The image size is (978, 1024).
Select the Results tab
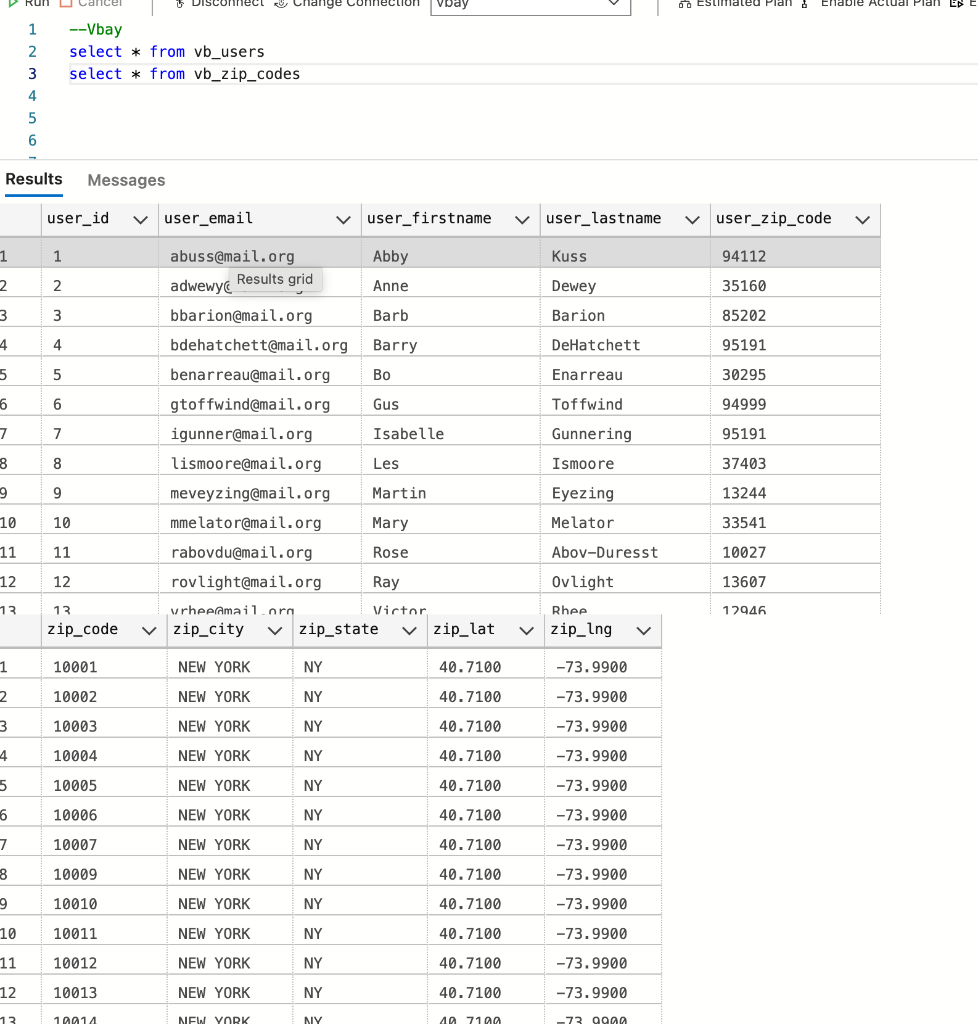pyautogui.click(x=34, y=180)
